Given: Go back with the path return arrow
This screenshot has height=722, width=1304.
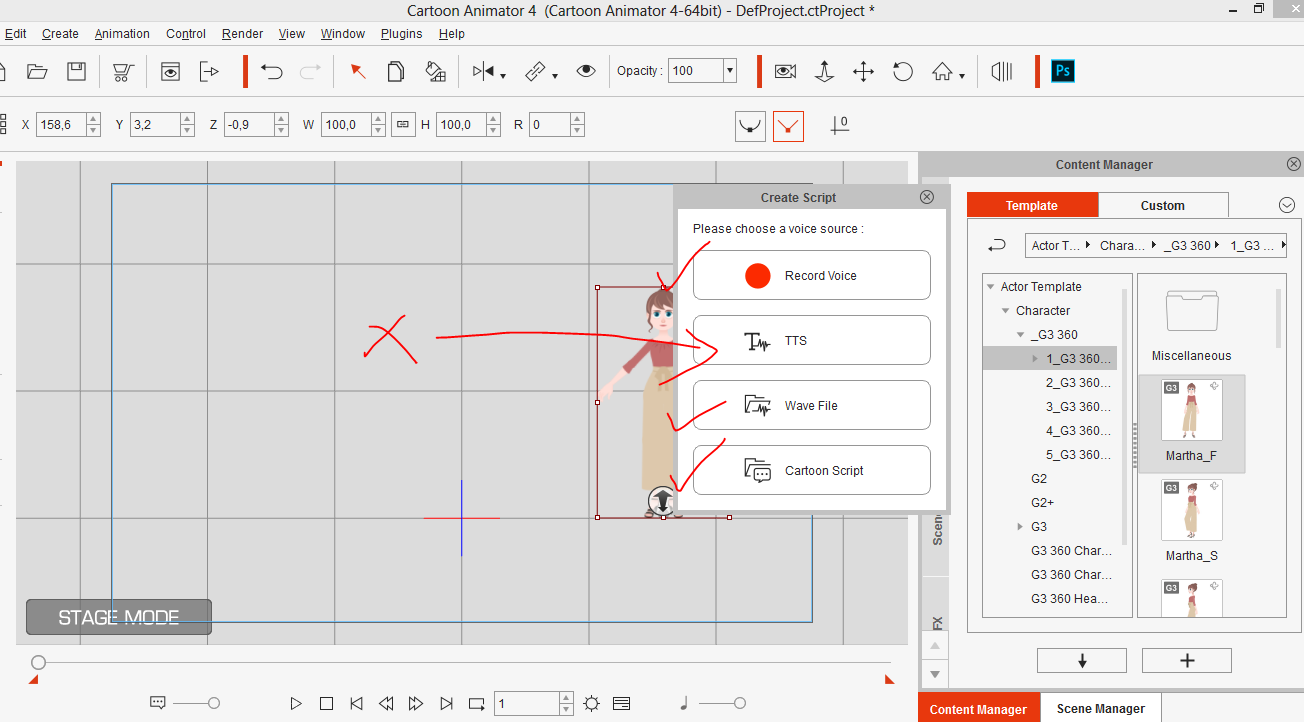Looking at the screenshot, I should 996,245.
